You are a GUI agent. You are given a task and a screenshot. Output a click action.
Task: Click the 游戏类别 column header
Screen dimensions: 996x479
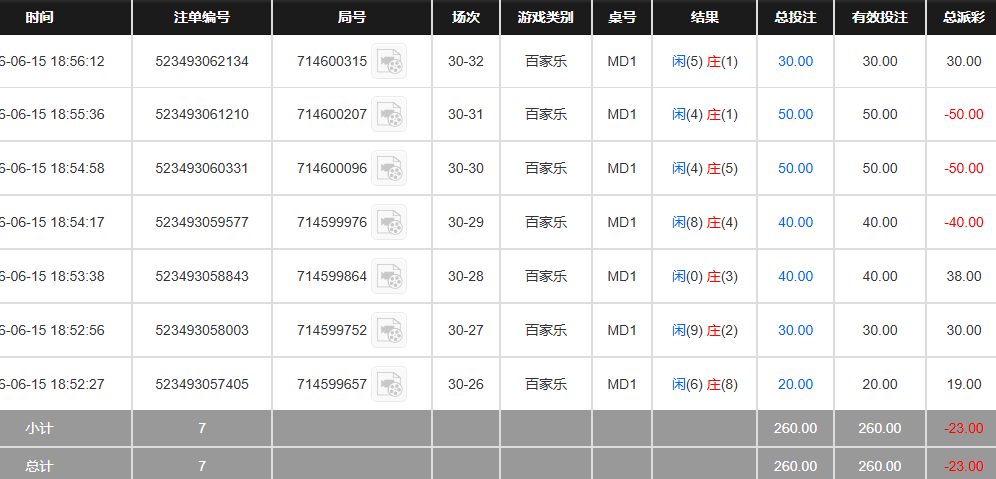[x=546, y=17]
